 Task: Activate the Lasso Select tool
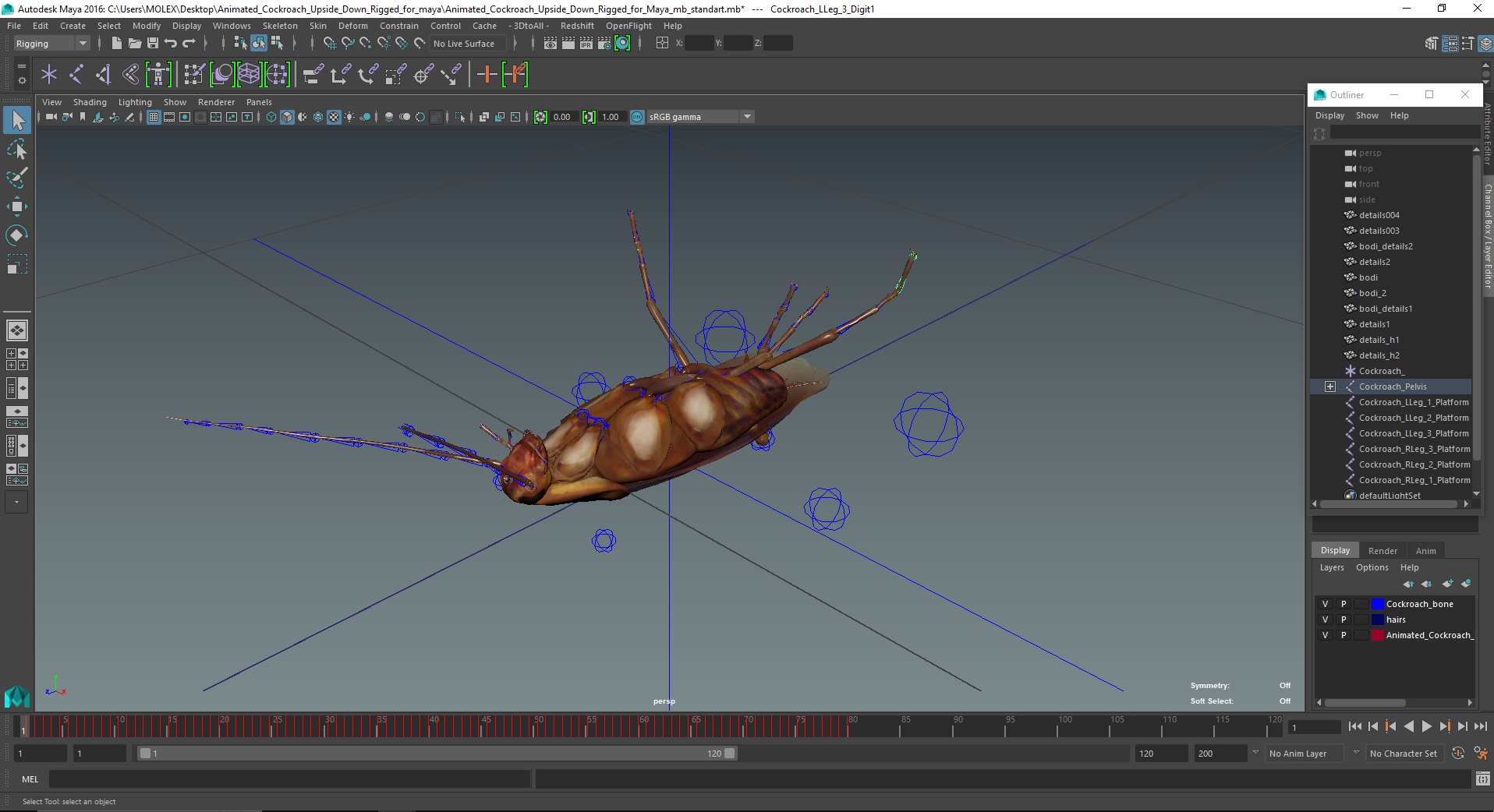click(x=17, y=149)
